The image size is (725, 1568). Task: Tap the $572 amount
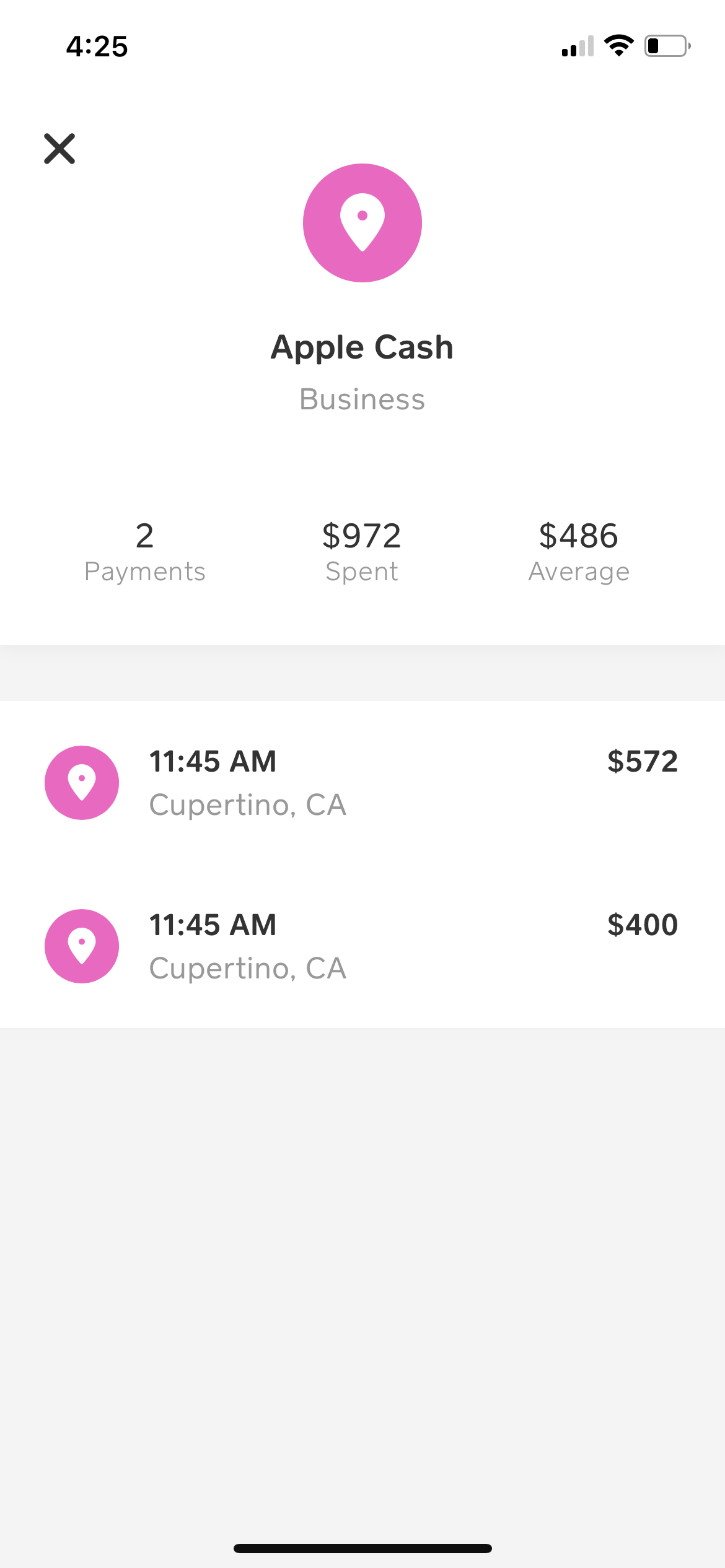click(643, 762)
